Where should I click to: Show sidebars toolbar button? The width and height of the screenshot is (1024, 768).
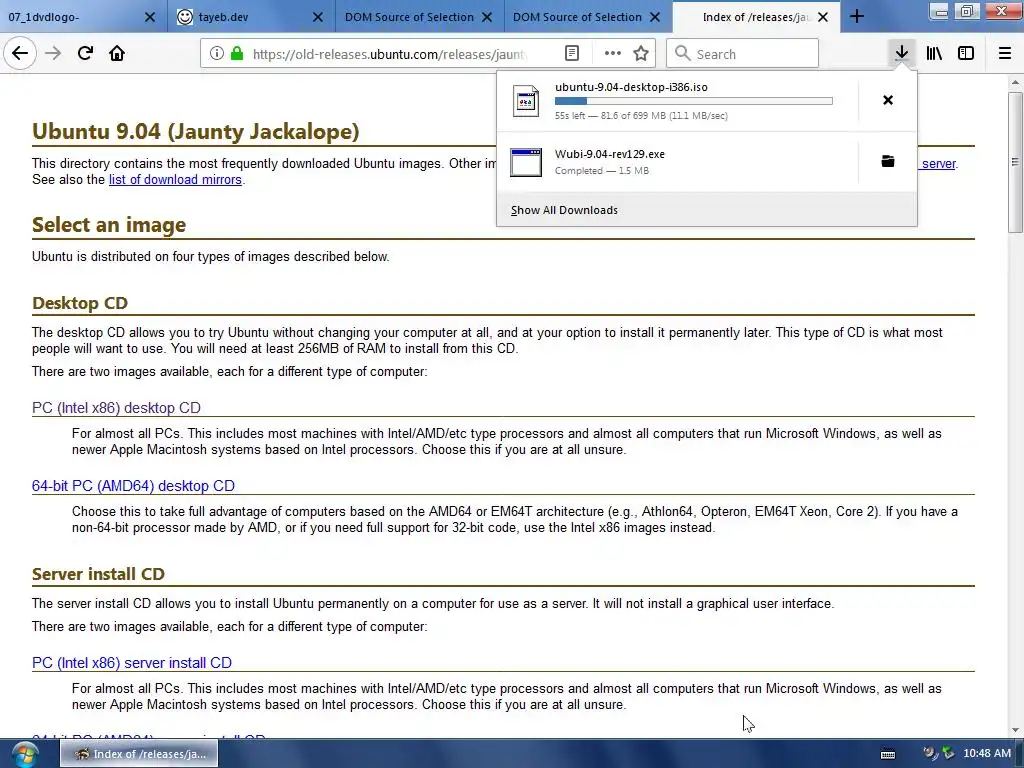coord(966,53)
